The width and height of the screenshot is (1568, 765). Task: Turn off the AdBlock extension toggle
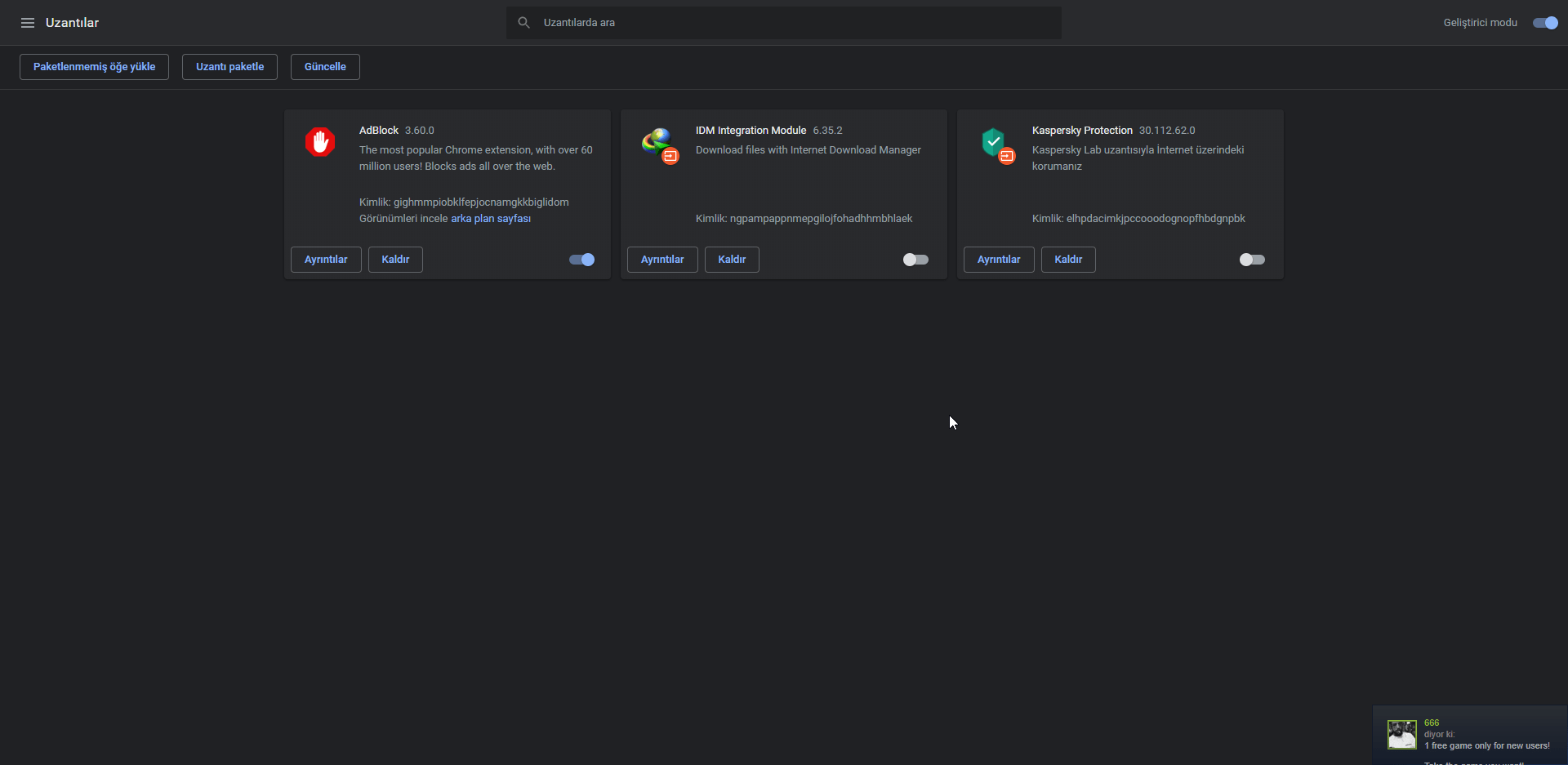point(581,260)
